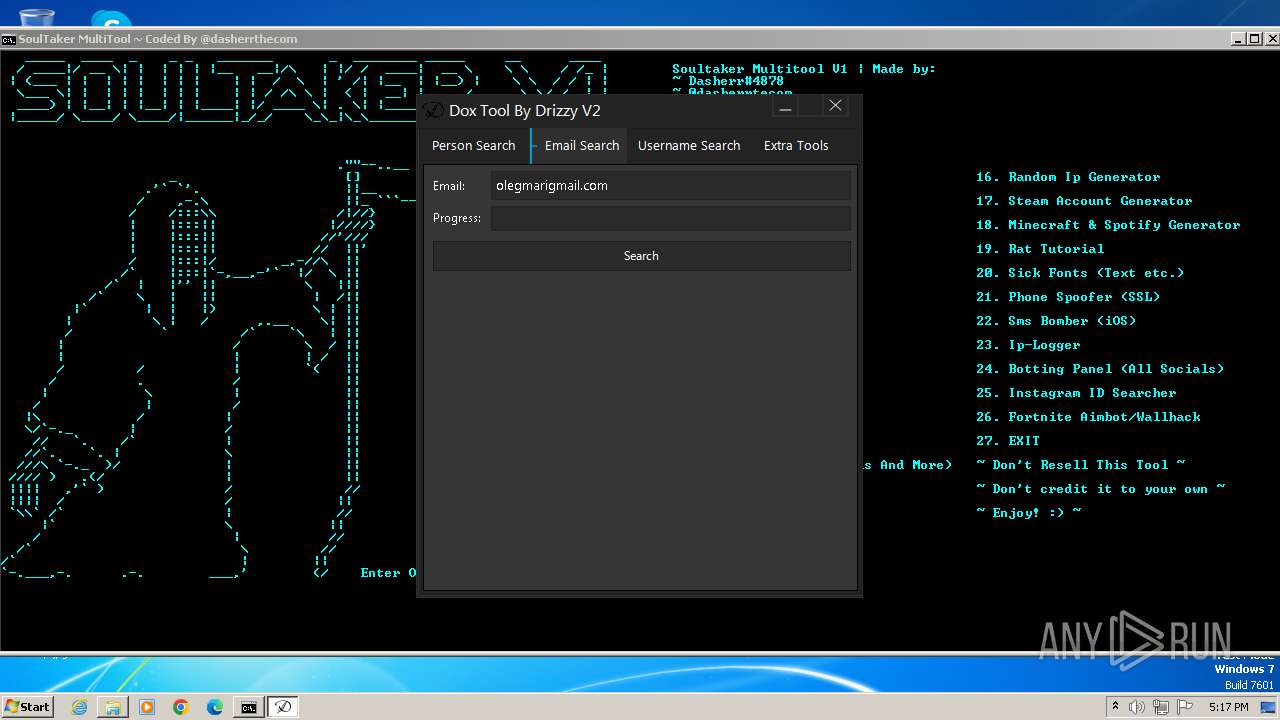
Task: Open the network status tray icon
Action: point(1161,707)
